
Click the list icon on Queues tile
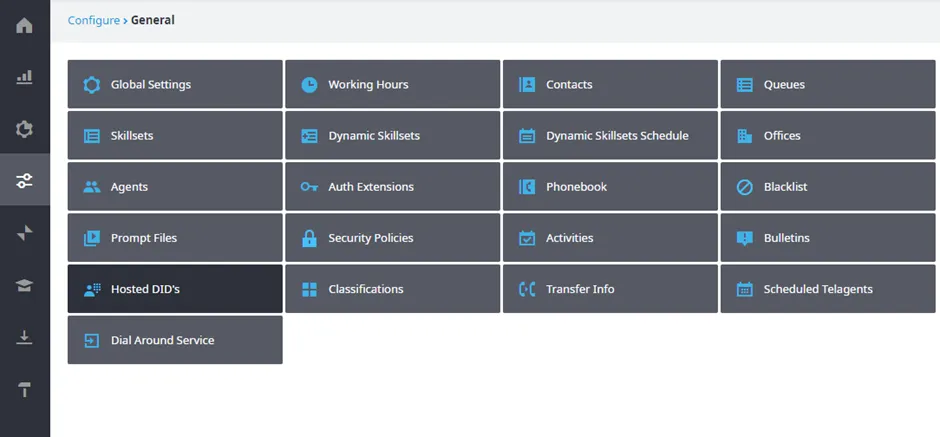coord(745,85)
